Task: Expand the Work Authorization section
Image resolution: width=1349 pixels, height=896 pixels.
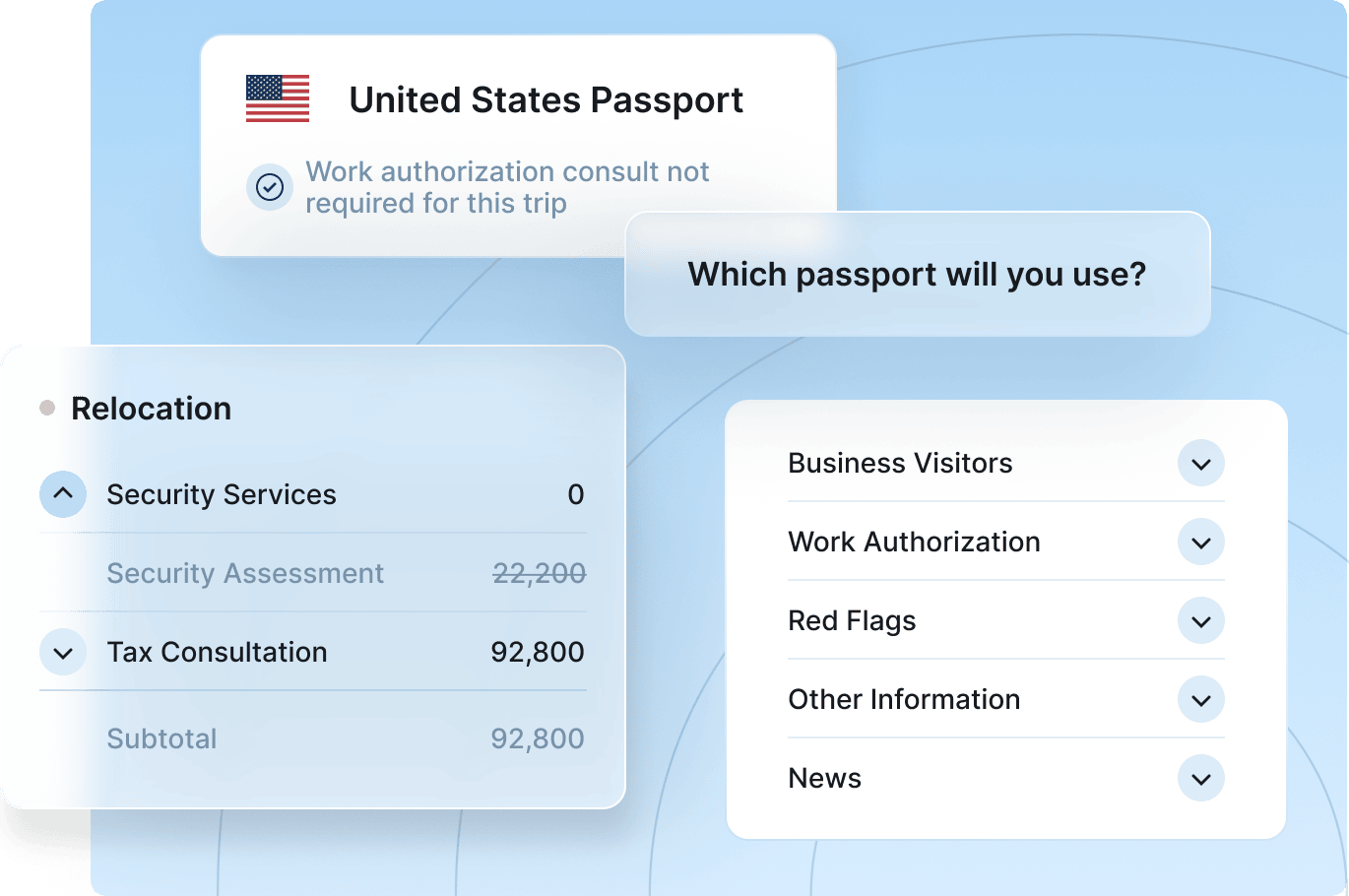Action: point(1201,543)
